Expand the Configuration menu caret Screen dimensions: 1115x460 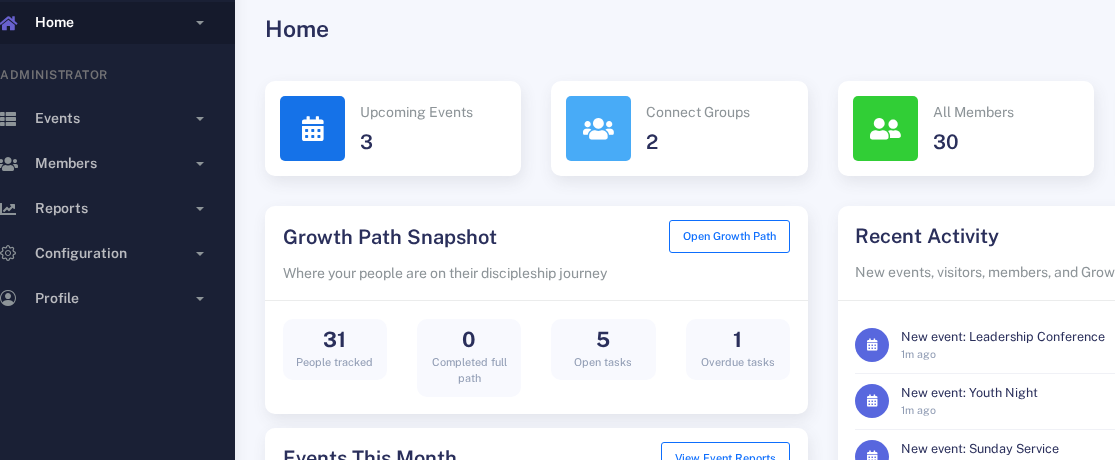click(x=200, y=253)
